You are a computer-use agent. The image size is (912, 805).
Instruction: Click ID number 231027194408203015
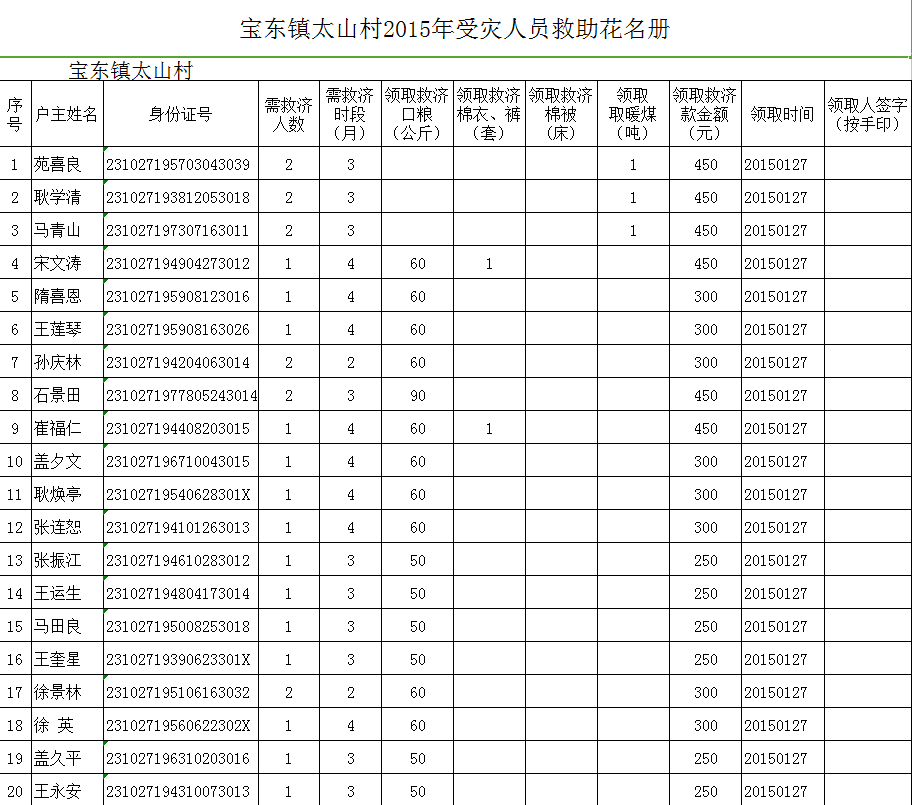click(x=178, y=429)
